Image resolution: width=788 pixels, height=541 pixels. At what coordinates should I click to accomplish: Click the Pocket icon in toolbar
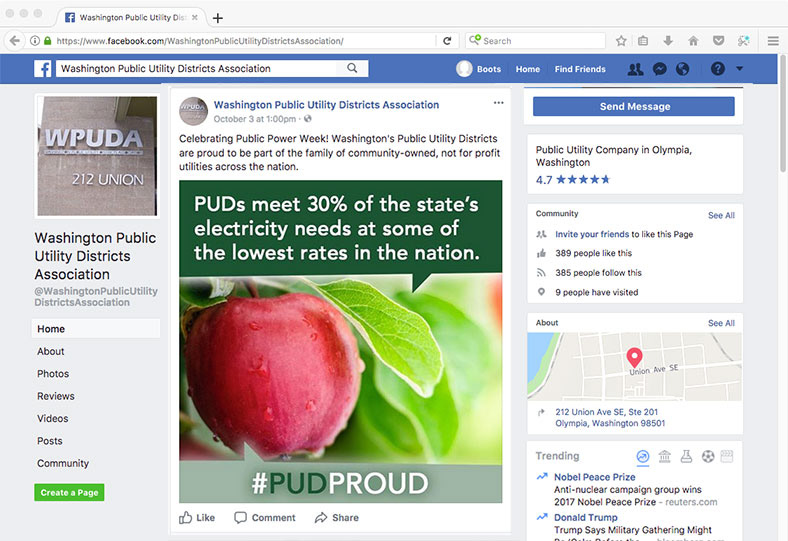coord(719,41)
